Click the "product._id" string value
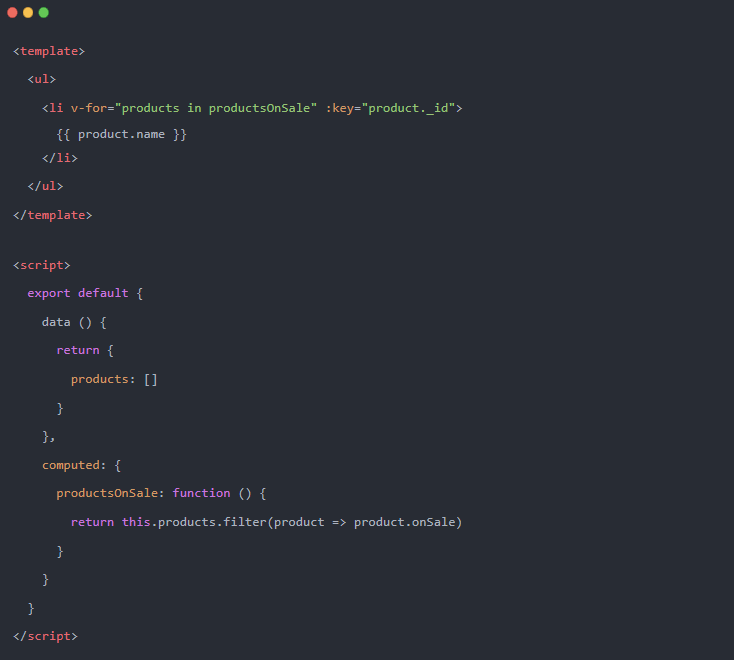The image size is (734, 660). tap(411, 107)
